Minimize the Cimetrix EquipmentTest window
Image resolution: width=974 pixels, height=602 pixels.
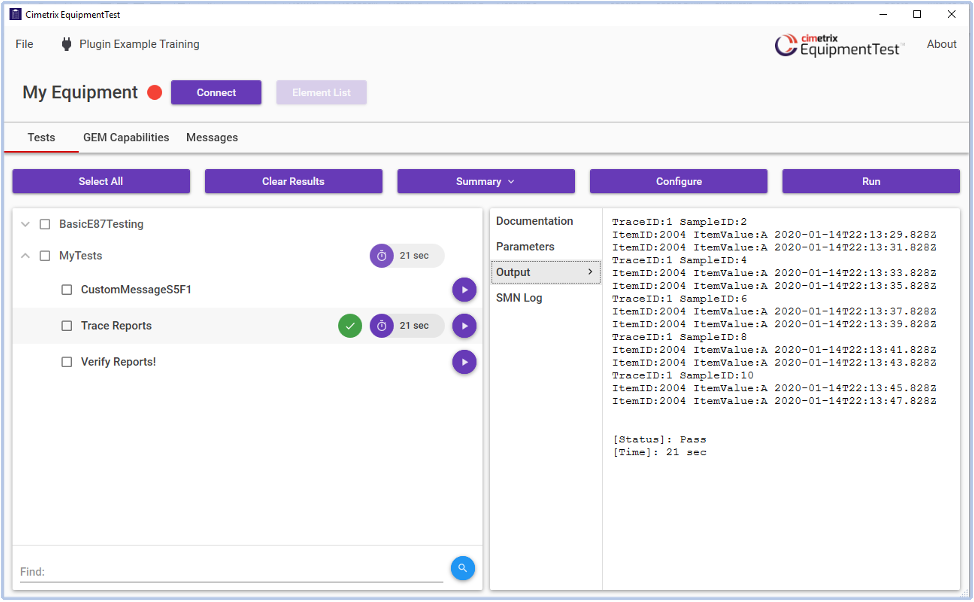pyautogui.click(x=883, y=14)
